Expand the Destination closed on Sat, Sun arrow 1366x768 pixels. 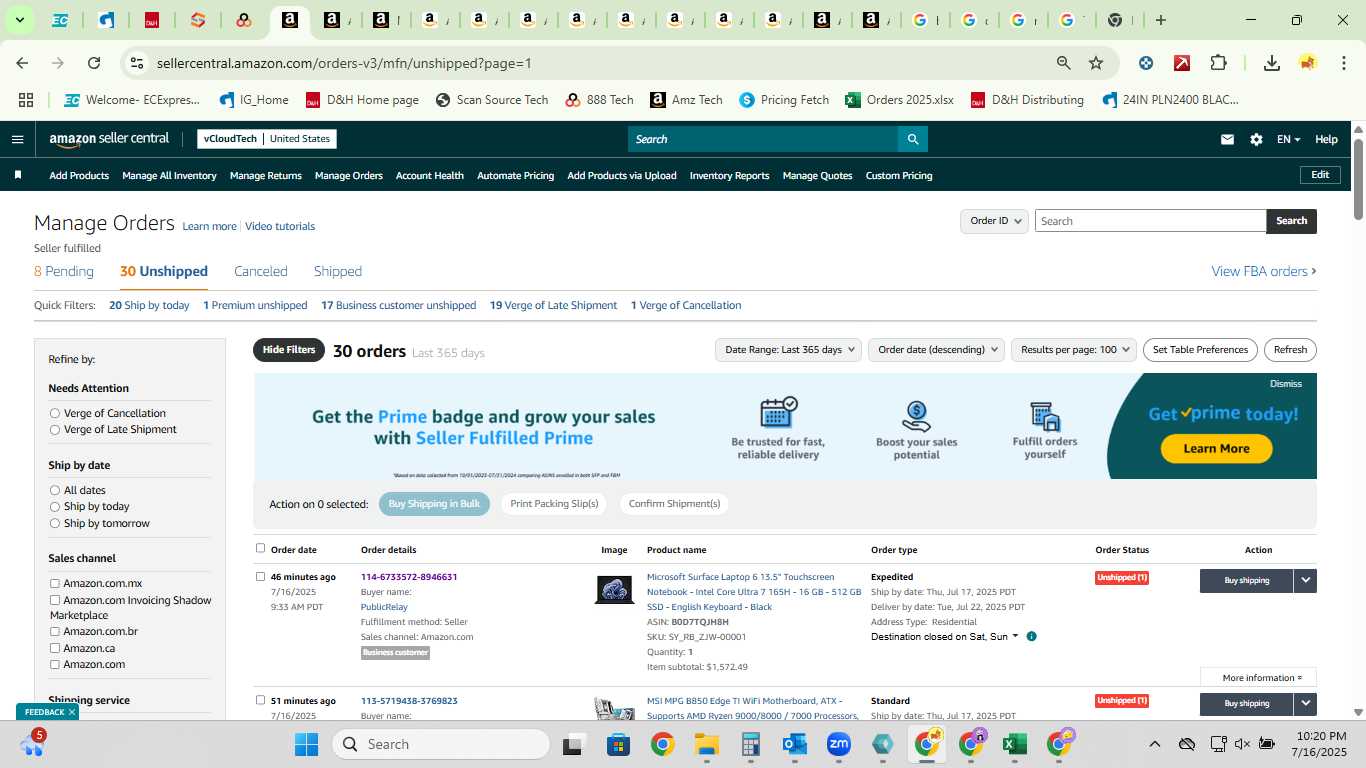point(1015,636)
